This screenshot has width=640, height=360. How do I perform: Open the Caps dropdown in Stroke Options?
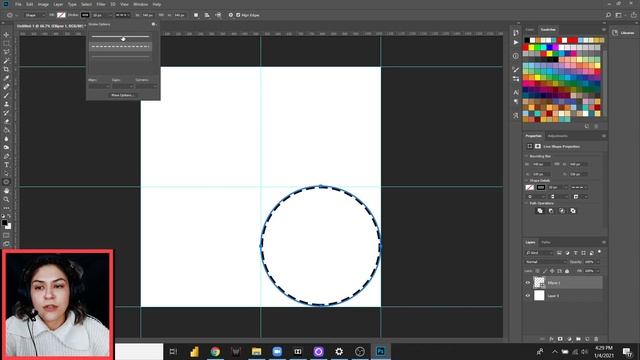pyautogui.click(x=122, y=87)
